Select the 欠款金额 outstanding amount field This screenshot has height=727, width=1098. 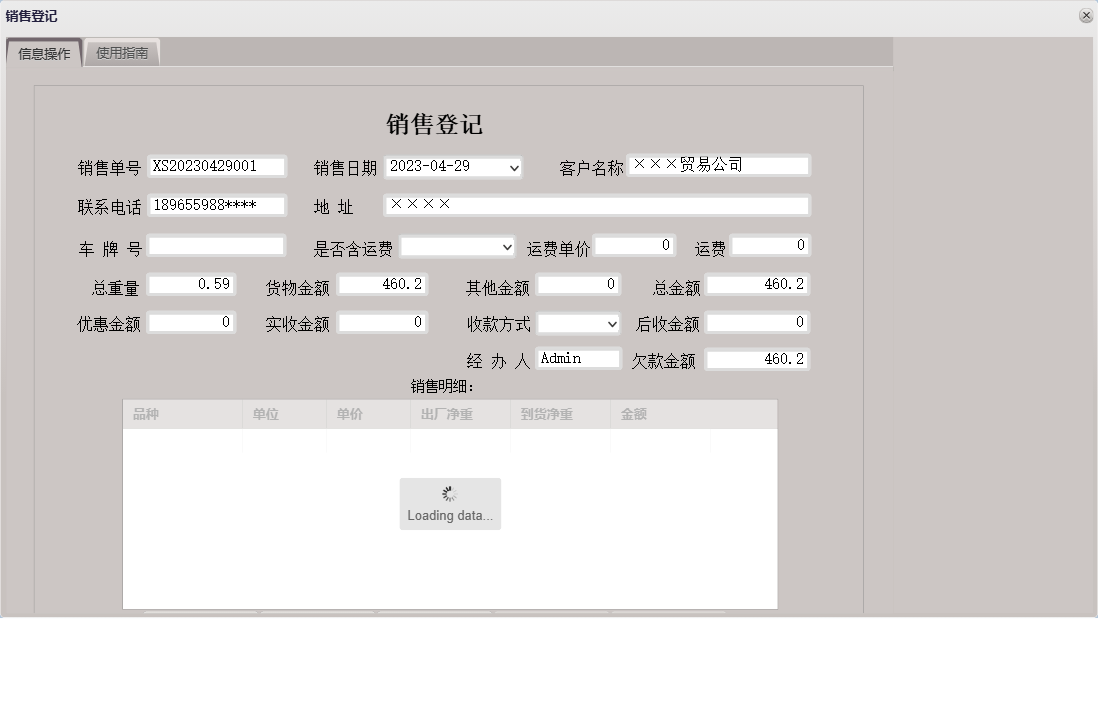[x=757, y=358]
